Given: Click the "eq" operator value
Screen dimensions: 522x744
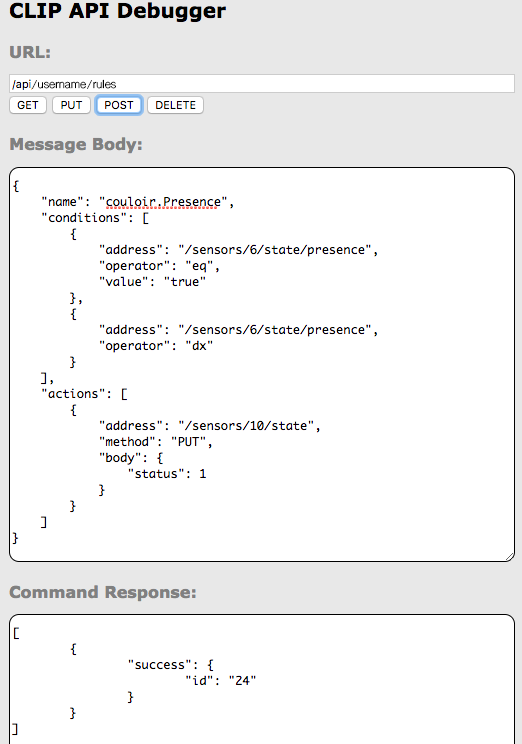Looking at the screenshot, I should pos(199,266).
